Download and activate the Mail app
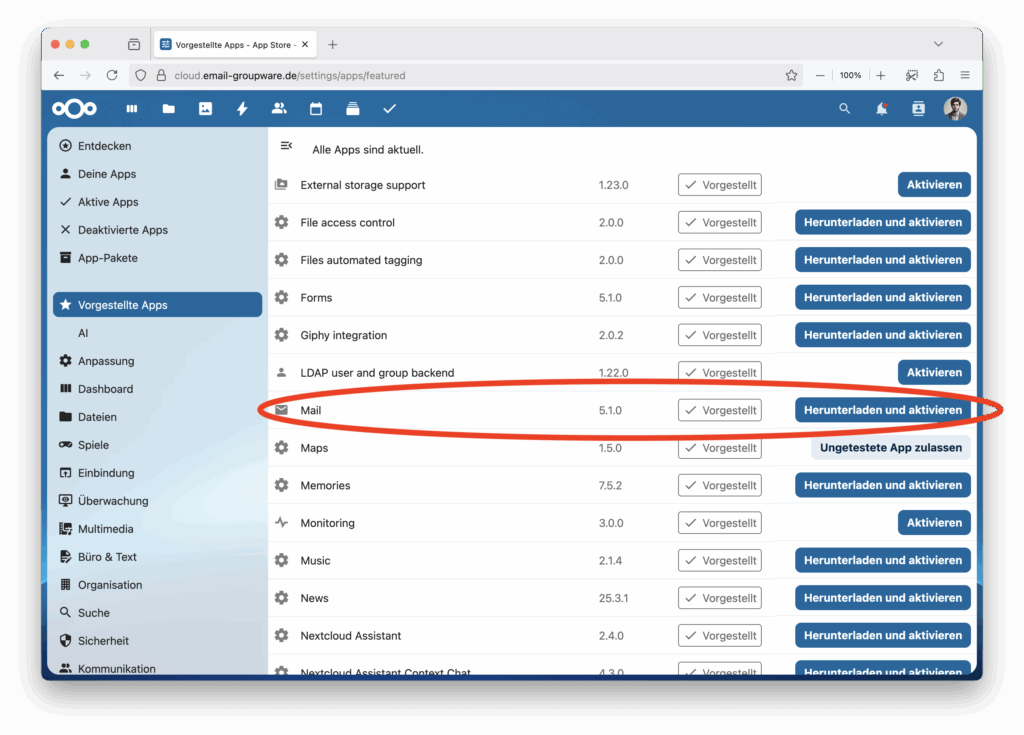The height and width of the screenshot is (735, 1024). pos(882,410)
